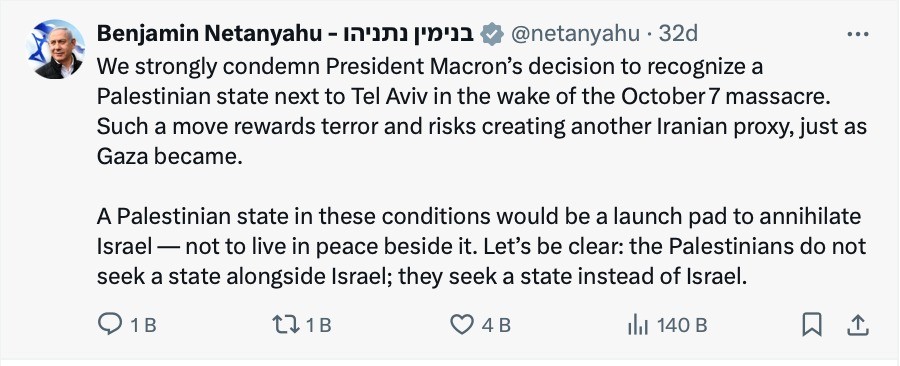This screenshot has width=900, height=366.
Task: Click the '4 B' likes count
Action: 496,326
